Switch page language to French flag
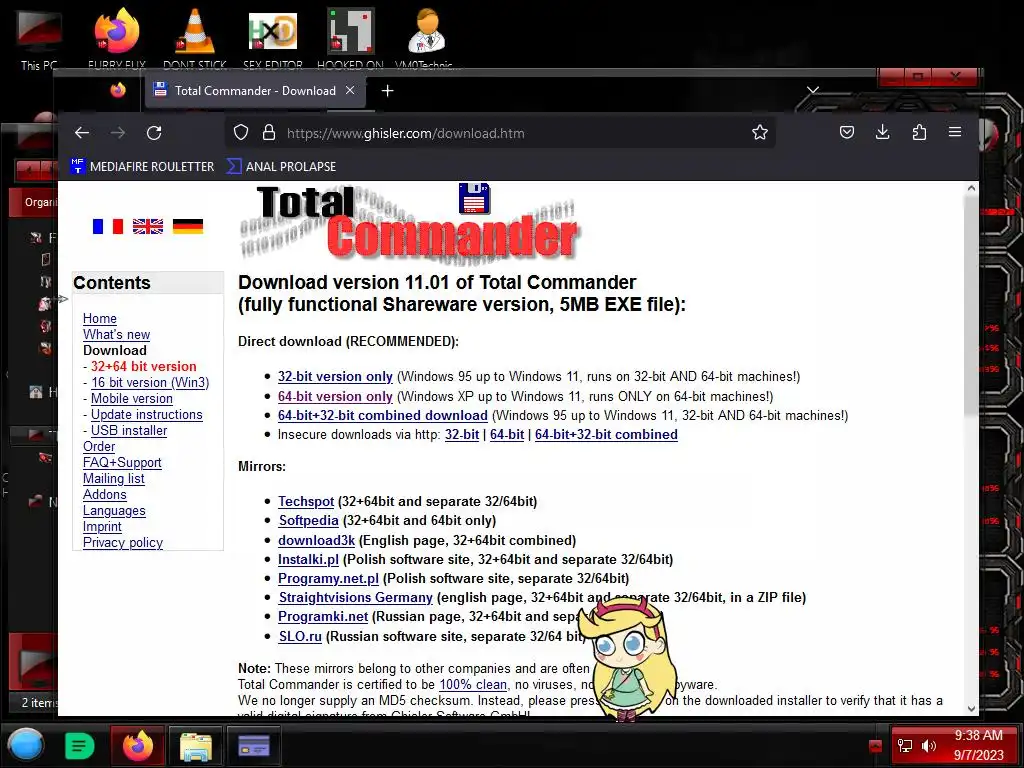 (108, 226)
